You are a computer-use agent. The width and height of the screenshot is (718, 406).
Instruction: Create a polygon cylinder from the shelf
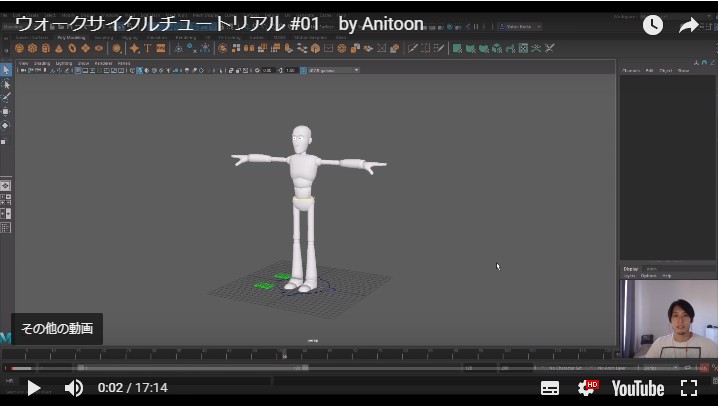click(x=46, y=48)
